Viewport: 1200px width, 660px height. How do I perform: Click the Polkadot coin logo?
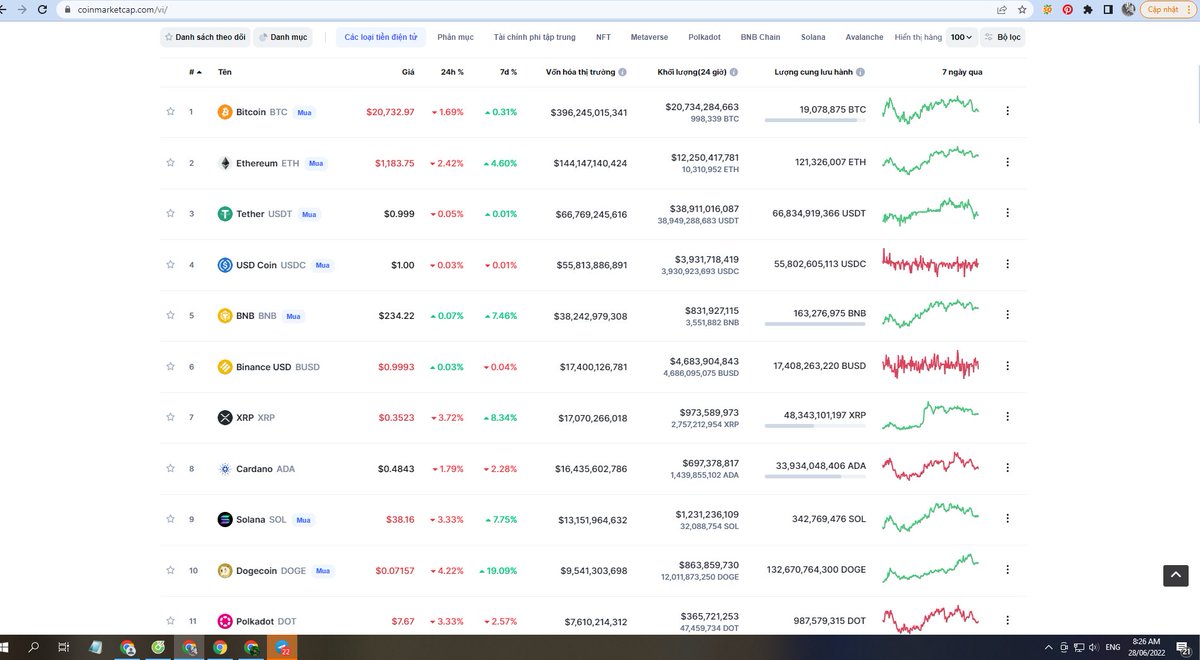tap(225, 621)
